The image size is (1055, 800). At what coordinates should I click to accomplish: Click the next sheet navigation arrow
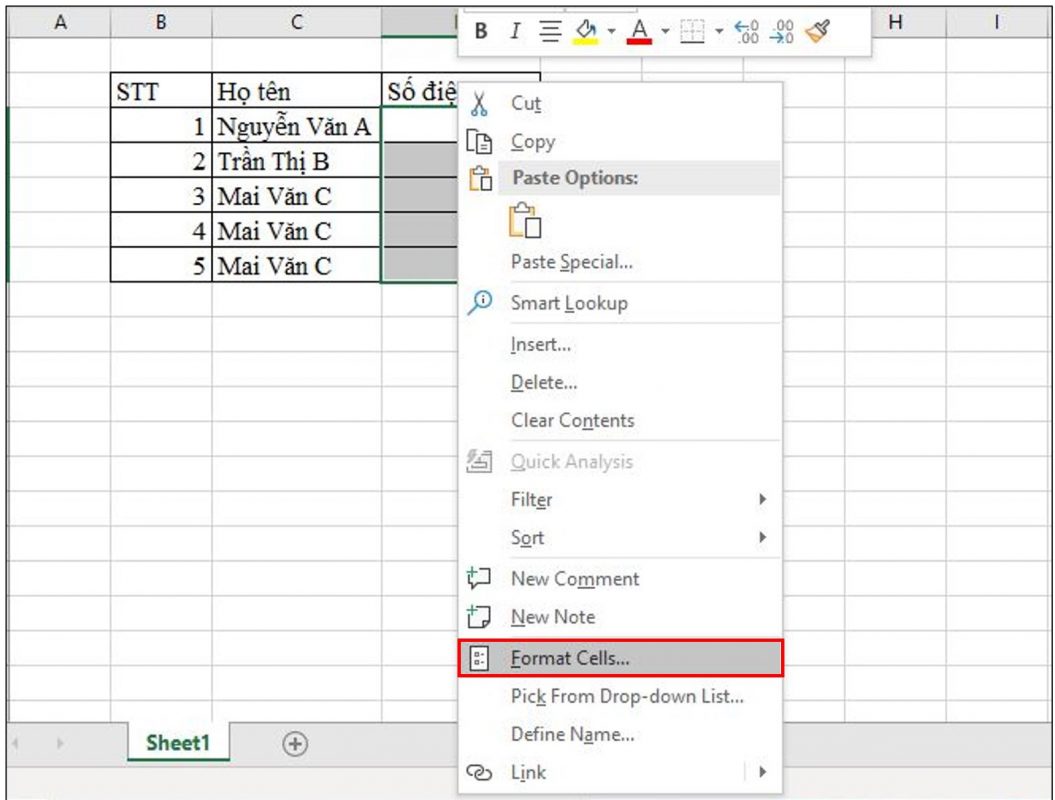(60, 743)
